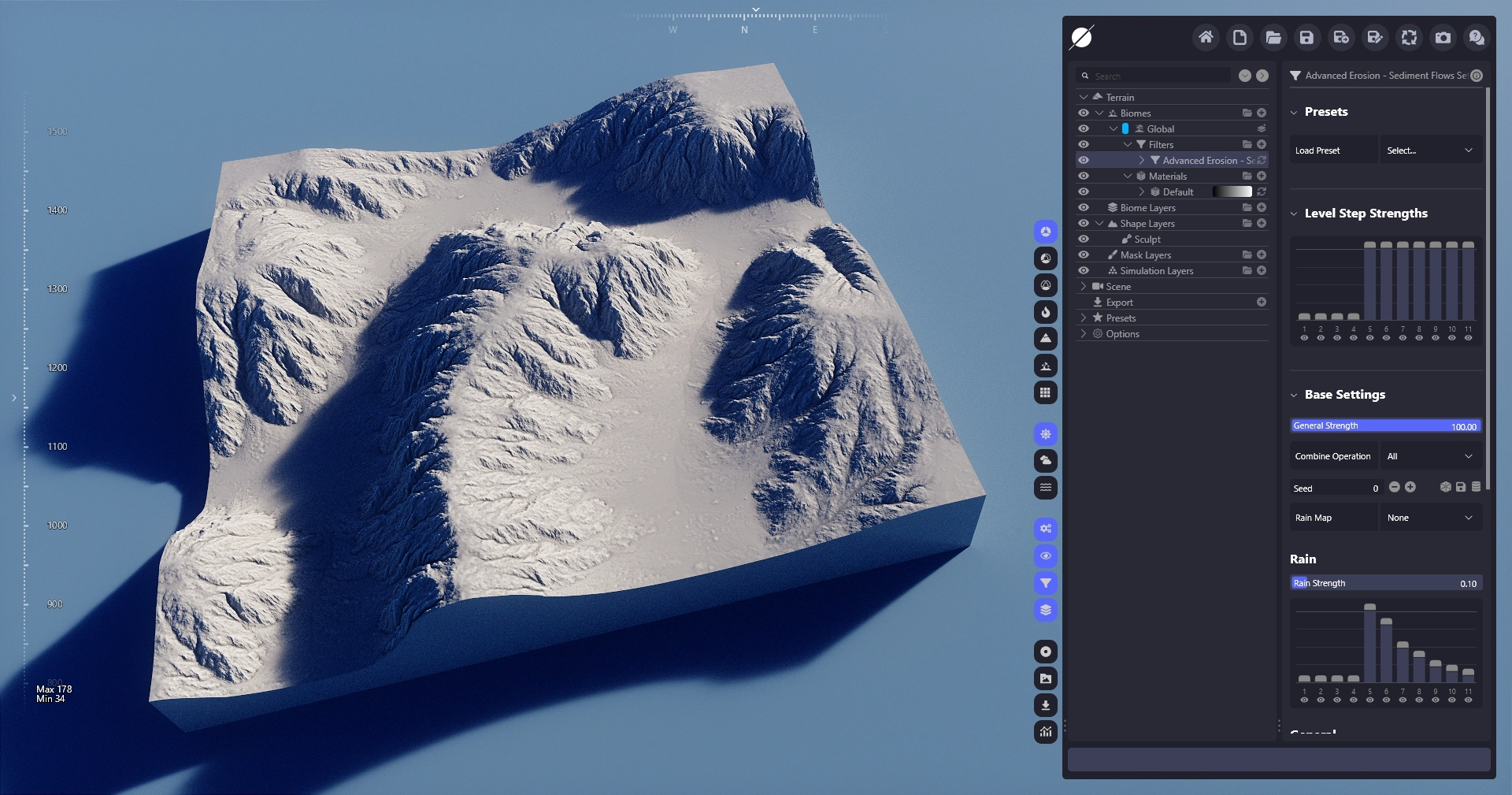Toggle visibility of Biome Layers
Image resolution: width=1512 pixels, height=795 pixels.
1084,207
